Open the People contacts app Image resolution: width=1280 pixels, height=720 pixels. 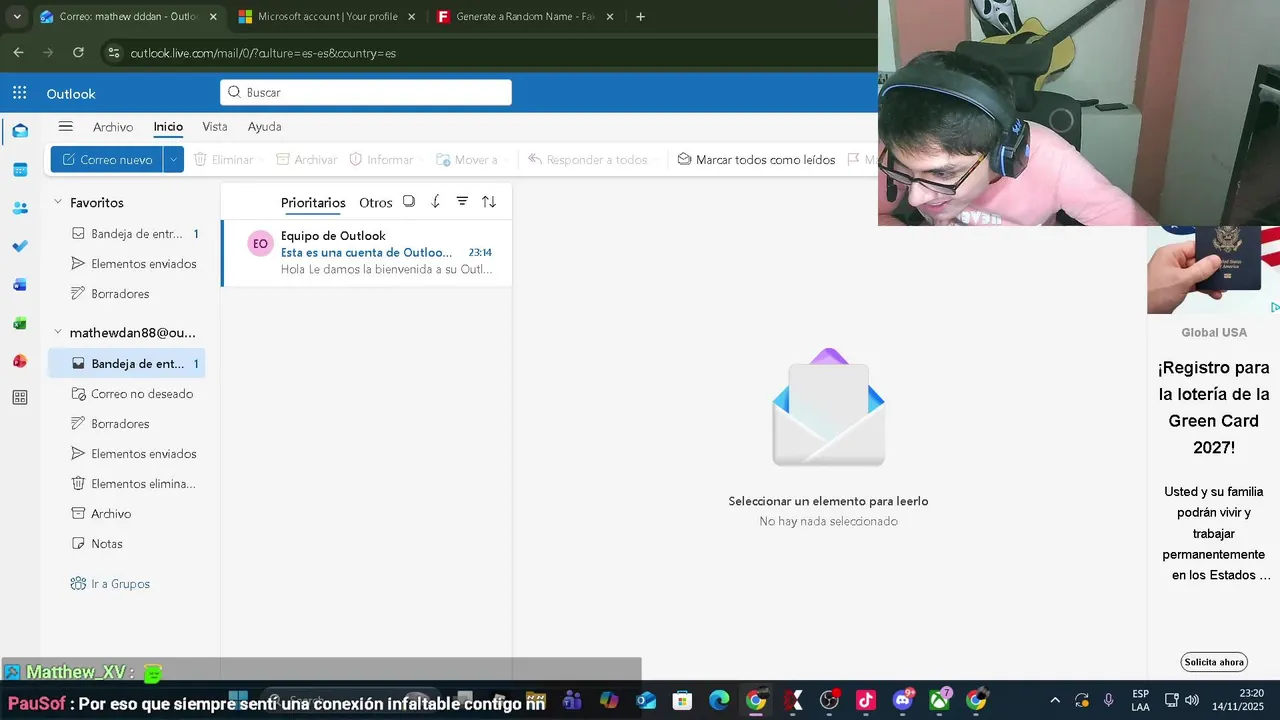(20, 208)
